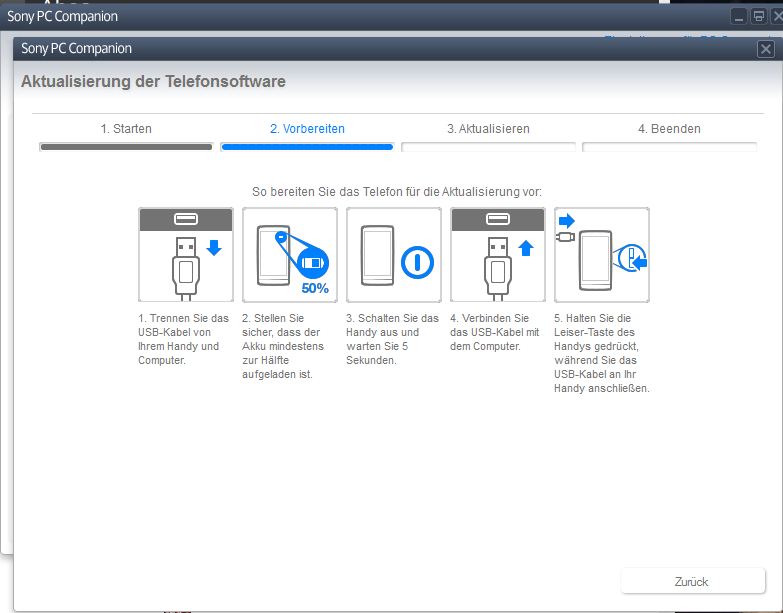
Task: Click the empty Beenden progress bar
Action: coord(669,147)
